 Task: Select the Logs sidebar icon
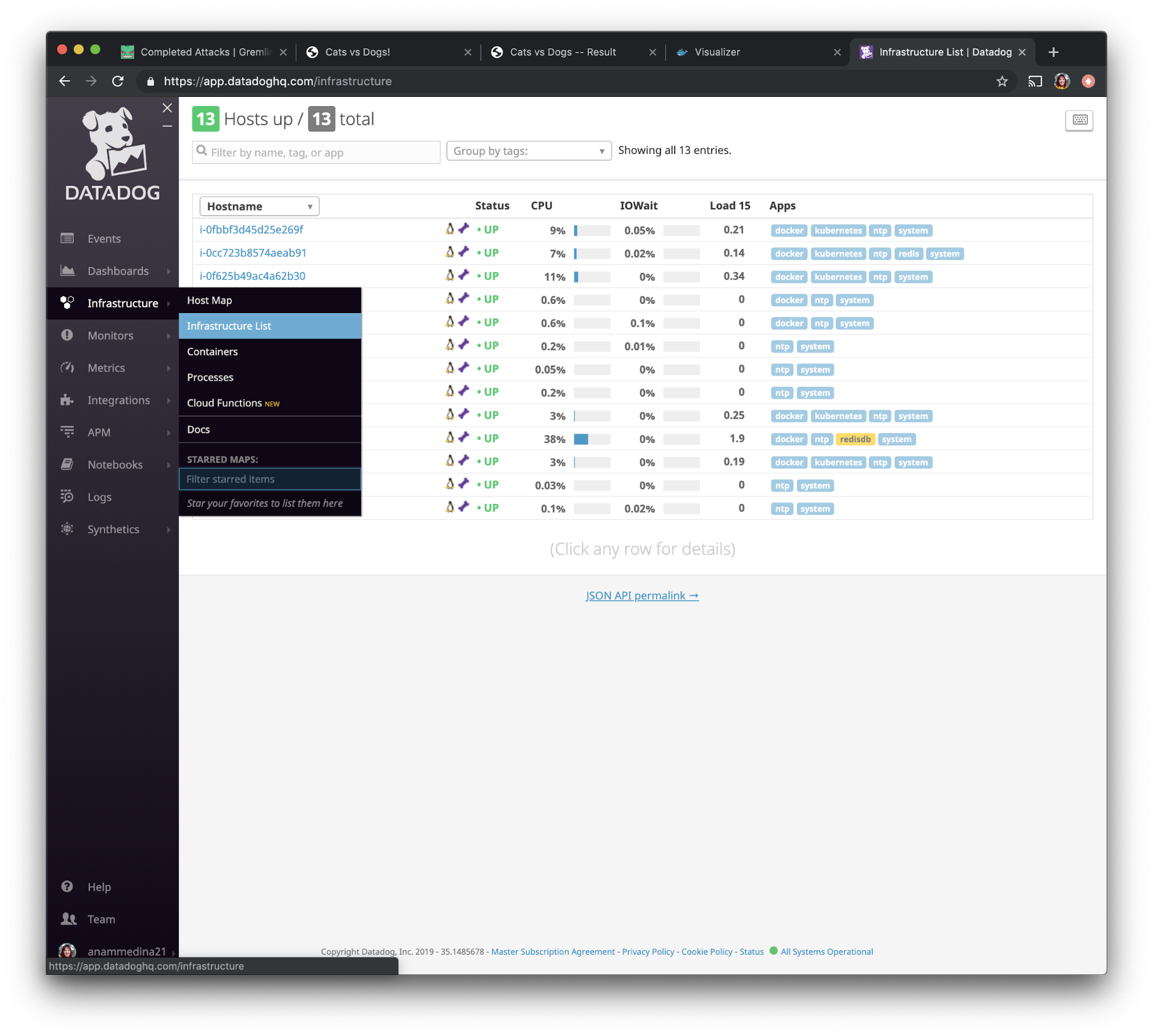pos(68,496)
